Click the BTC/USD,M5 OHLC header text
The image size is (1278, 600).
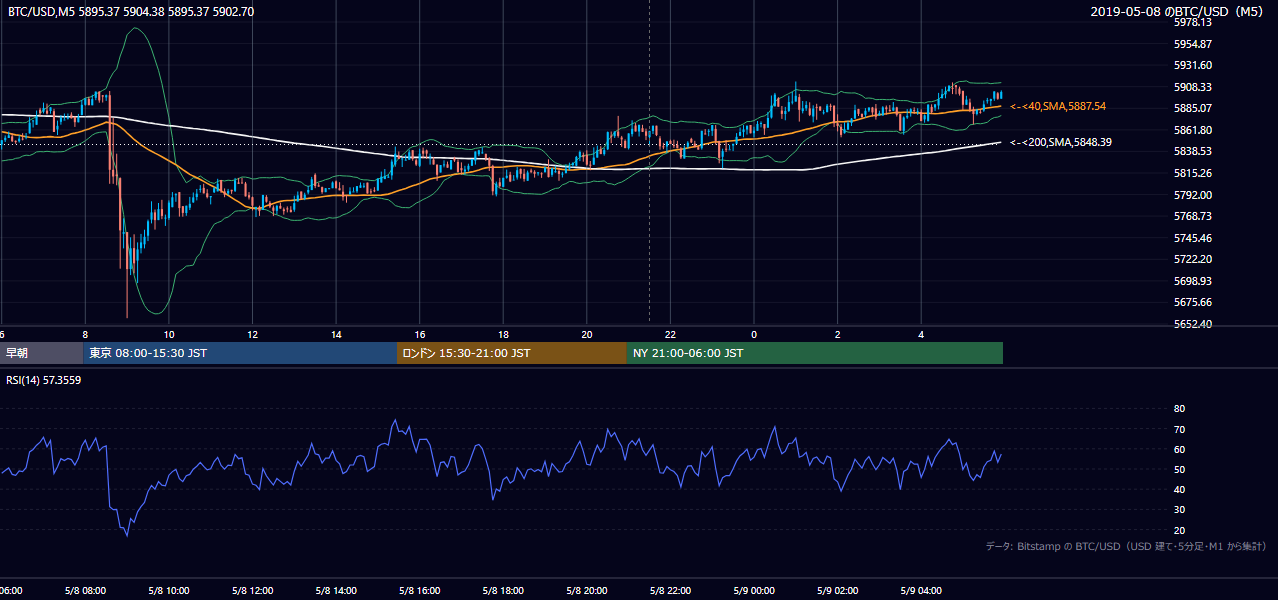131,11
